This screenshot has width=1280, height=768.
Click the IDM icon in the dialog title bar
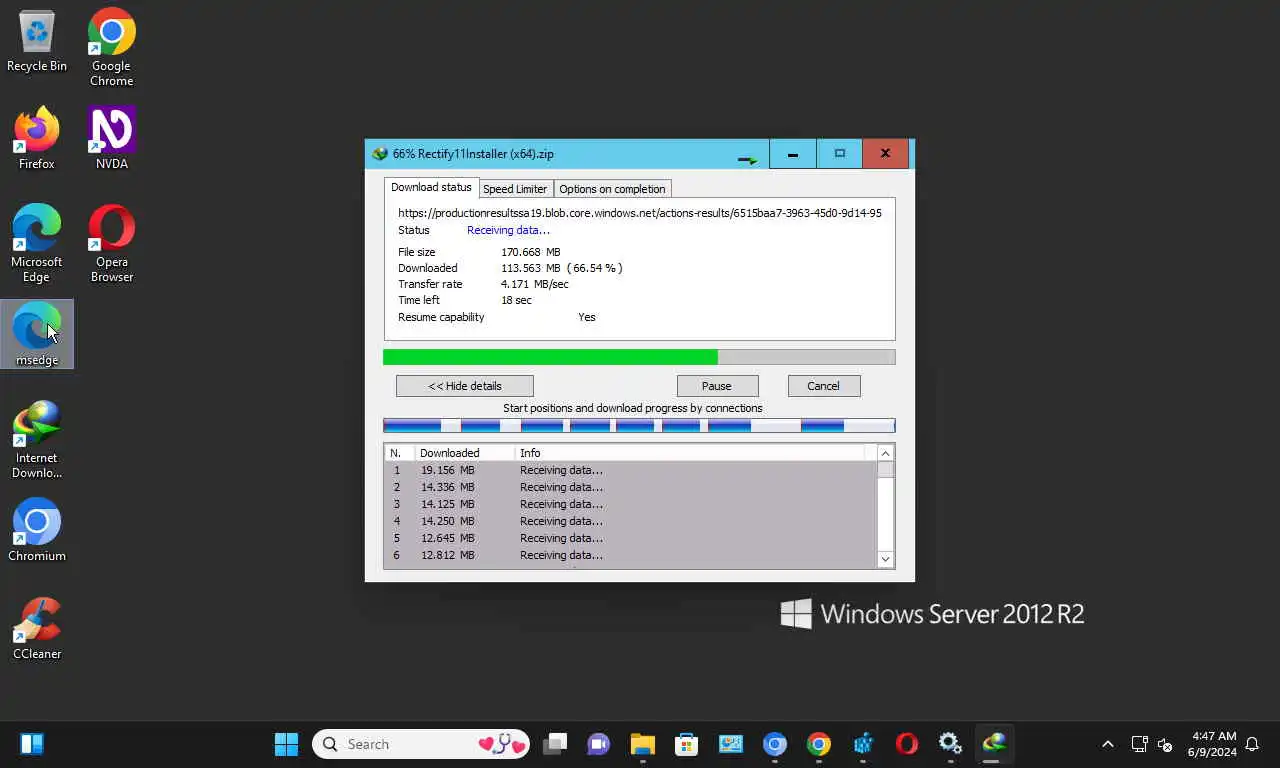point(379,154)
